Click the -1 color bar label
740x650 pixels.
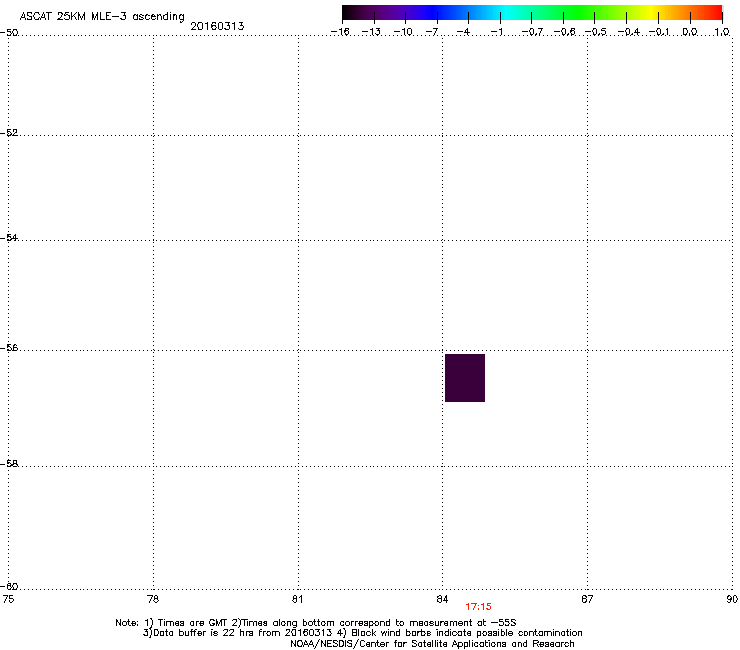click(x=496, y=32)
